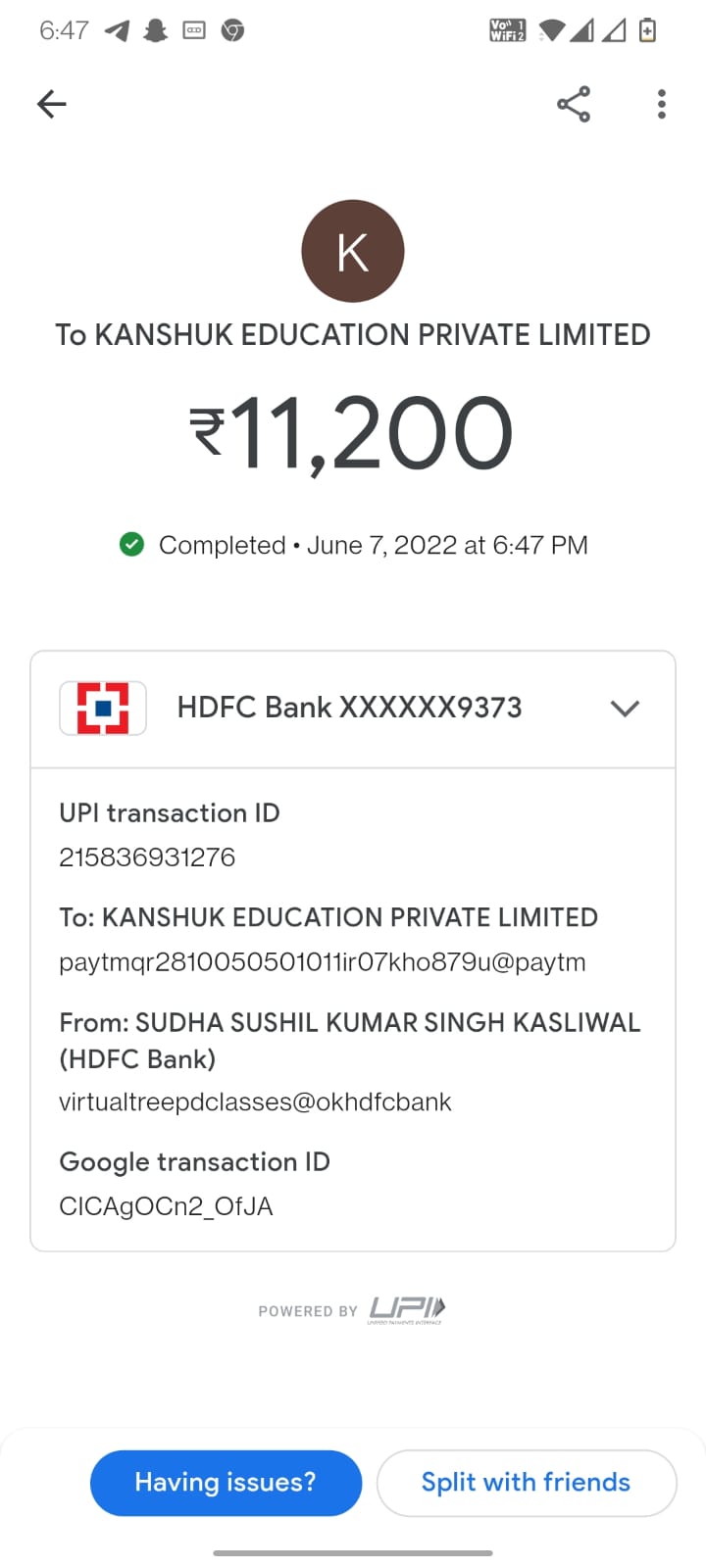This screenshot has width=706, height=1568.
Task: Tap the share icon
Action: (574, 104)
